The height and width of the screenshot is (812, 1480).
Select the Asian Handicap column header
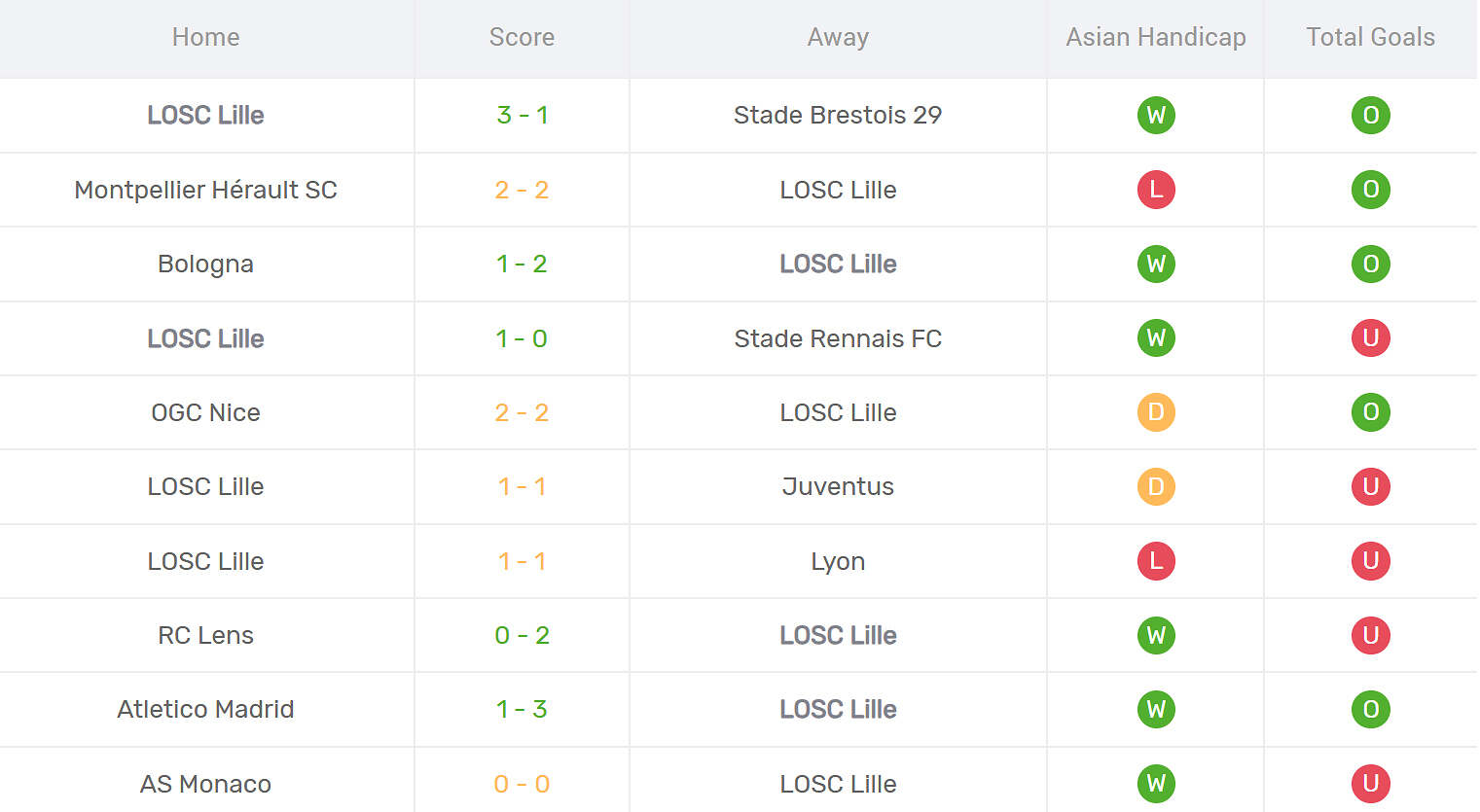(1156, 37)
